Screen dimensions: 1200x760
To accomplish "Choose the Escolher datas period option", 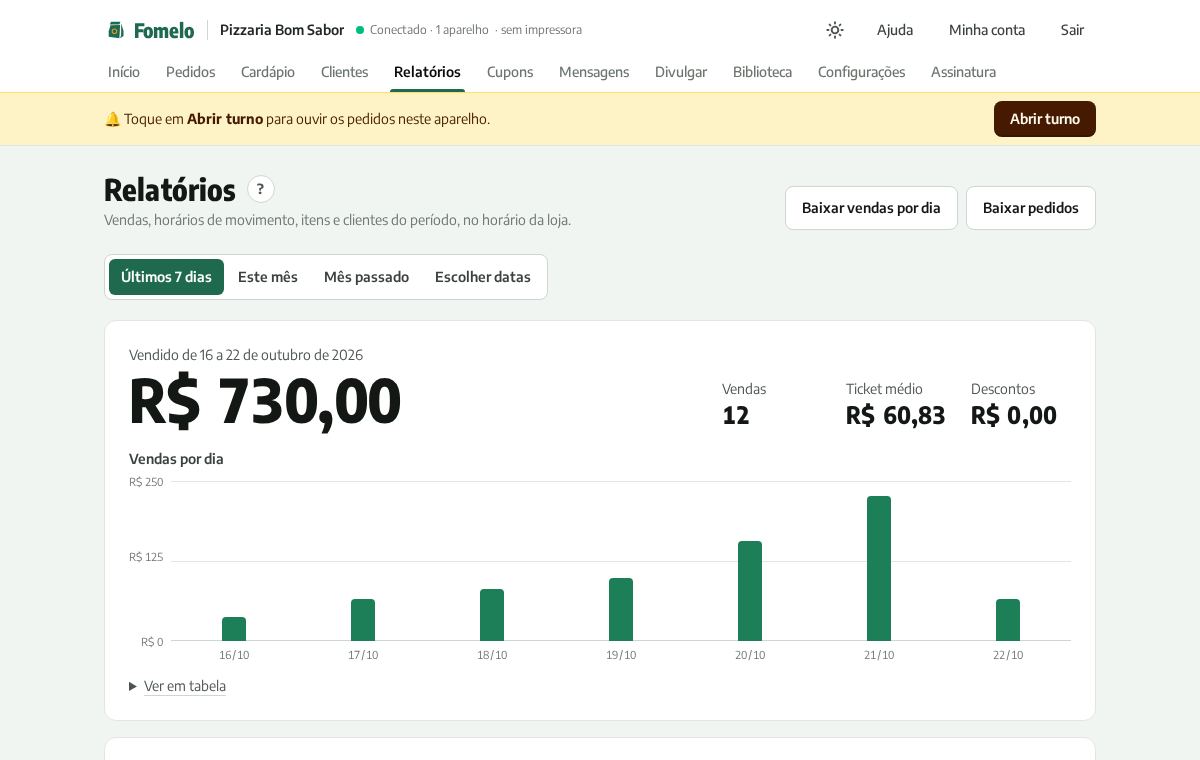I will [x=483, y=277].
